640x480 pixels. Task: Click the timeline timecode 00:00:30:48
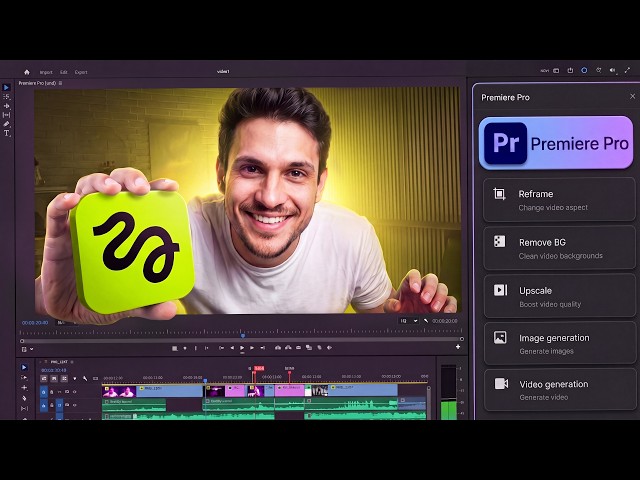[x=53, y=370]
